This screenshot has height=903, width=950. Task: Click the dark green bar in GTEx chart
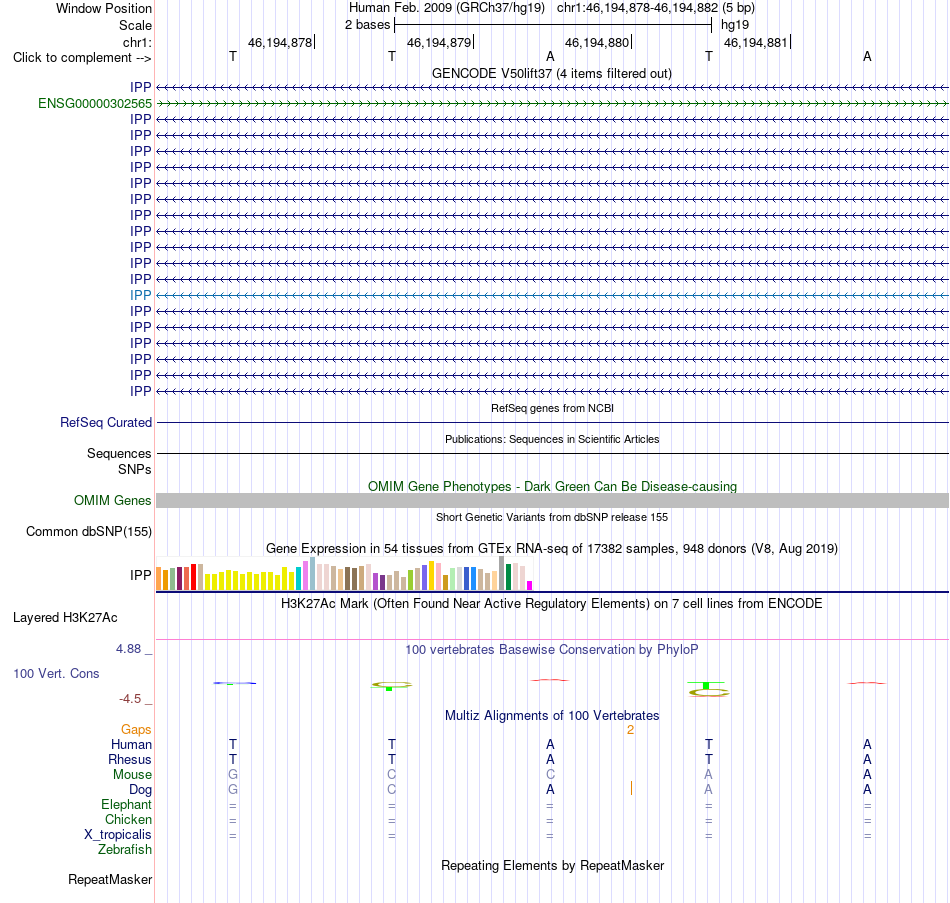click(x=509, y=577)
